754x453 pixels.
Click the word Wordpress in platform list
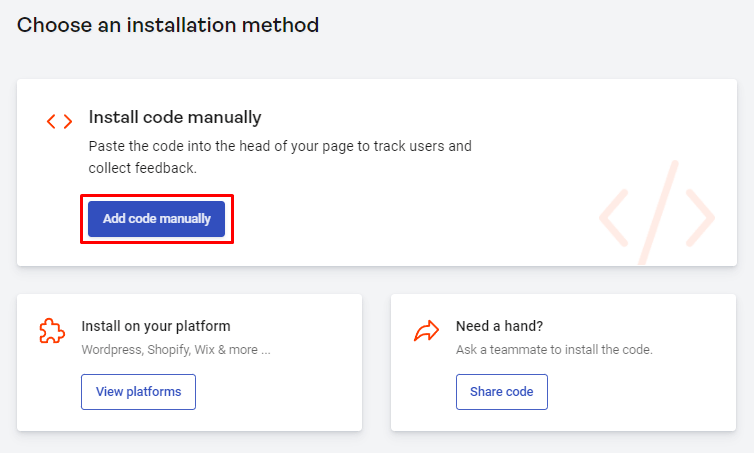point(113,350)
